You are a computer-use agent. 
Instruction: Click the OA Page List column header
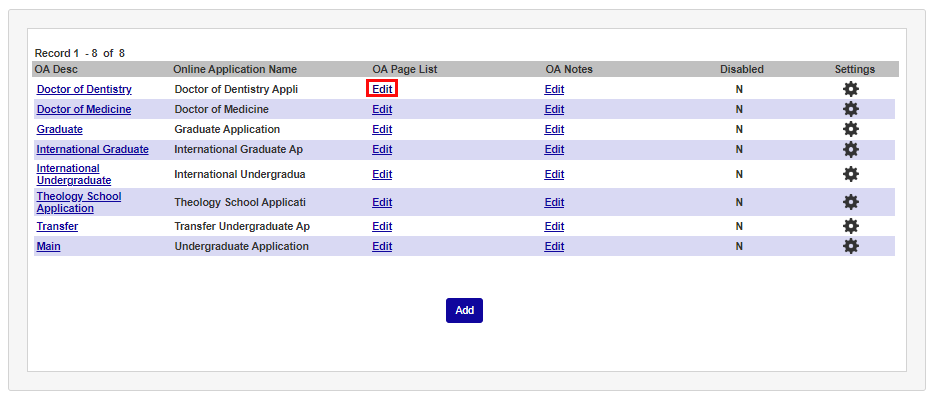pos(405,69)
